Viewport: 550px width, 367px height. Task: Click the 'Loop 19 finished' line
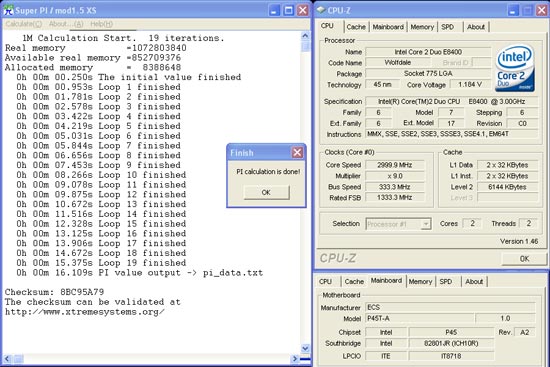click(x=101, y=263)
